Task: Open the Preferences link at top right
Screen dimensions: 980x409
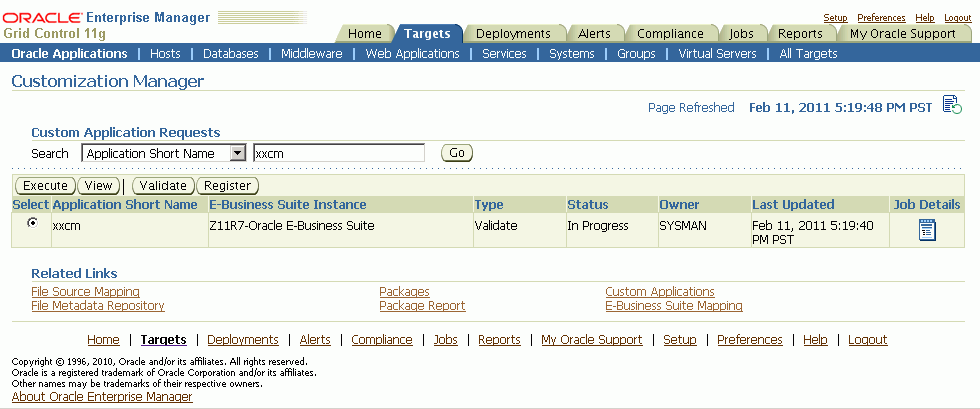Action: click(x=881, y=18)
